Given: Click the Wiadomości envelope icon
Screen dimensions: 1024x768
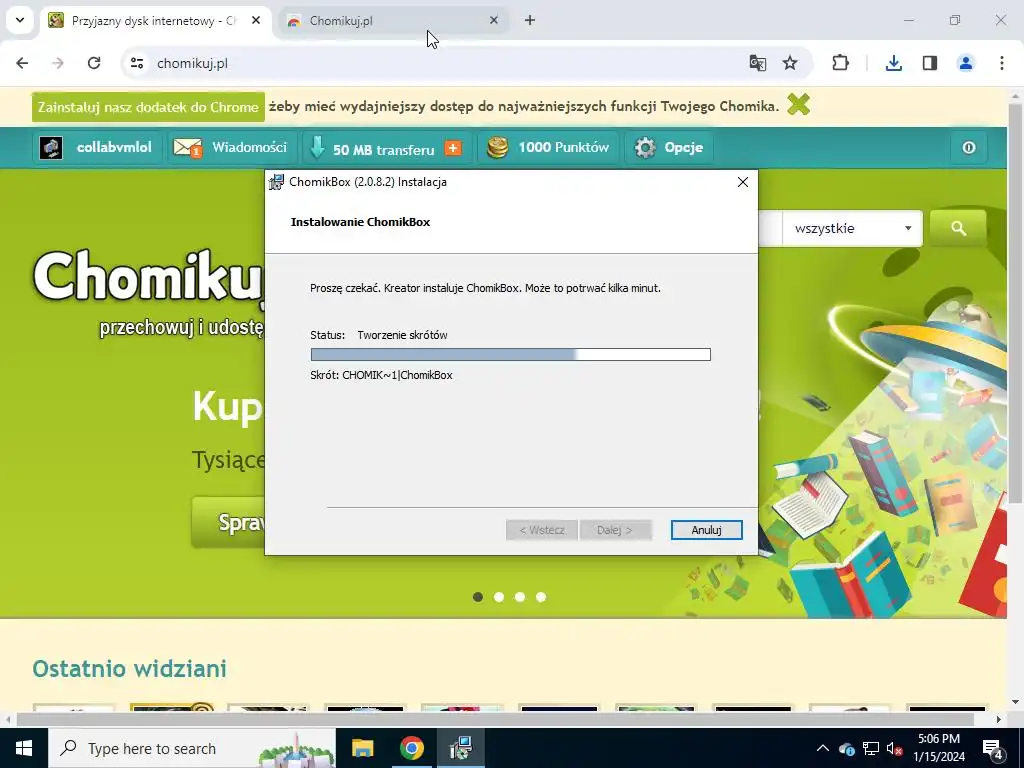Looking at the screenshot, I should pyautogui.click(x=187, y=148).
